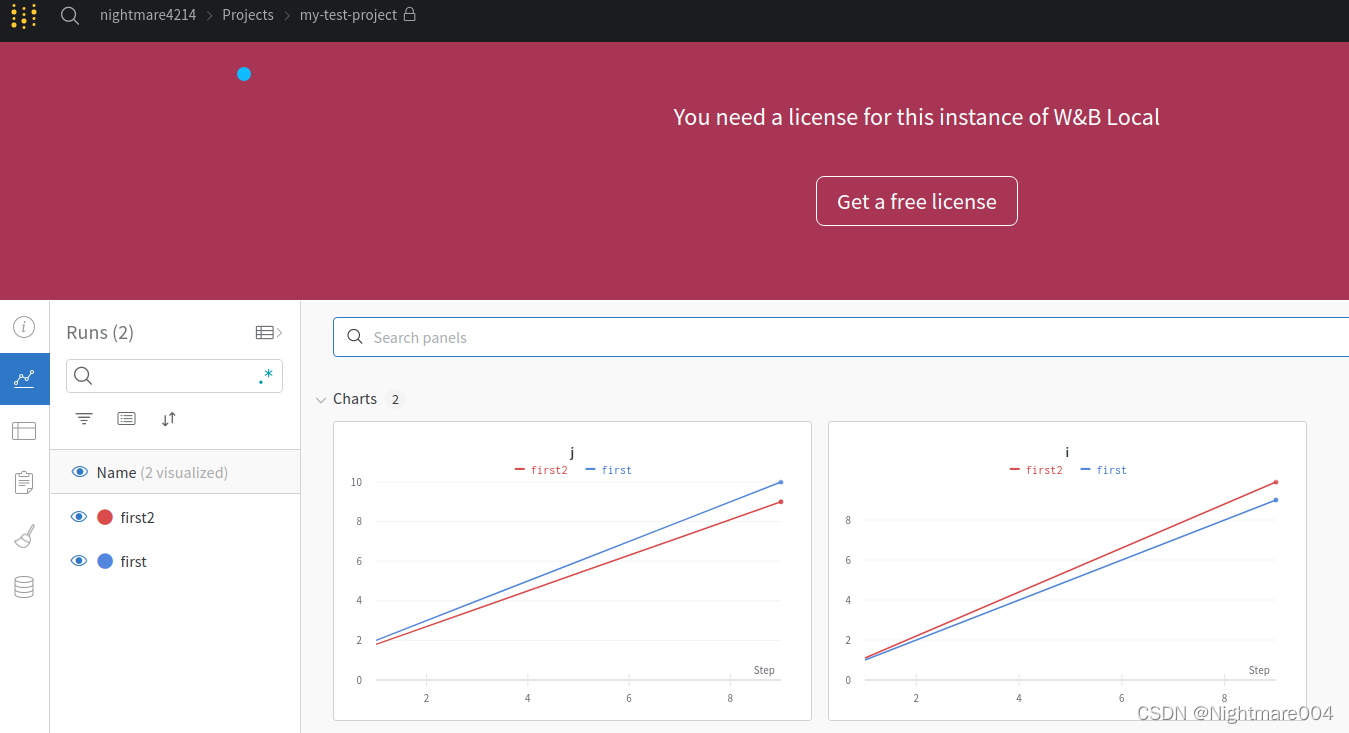Click the chart i title
Image resolution: width=1349 pixels, height=733 pixels.
(x=1067, y=453)
